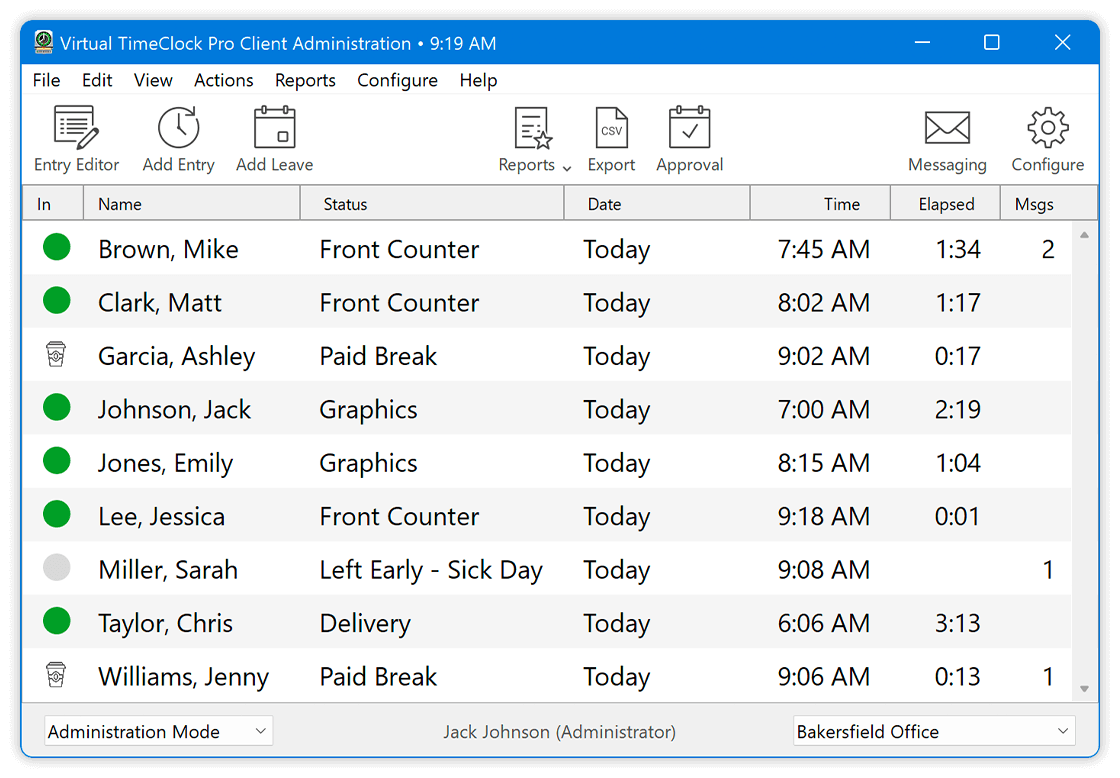Open the Help menu
This screenshot has width=1120, height=778.
[478, 80]
